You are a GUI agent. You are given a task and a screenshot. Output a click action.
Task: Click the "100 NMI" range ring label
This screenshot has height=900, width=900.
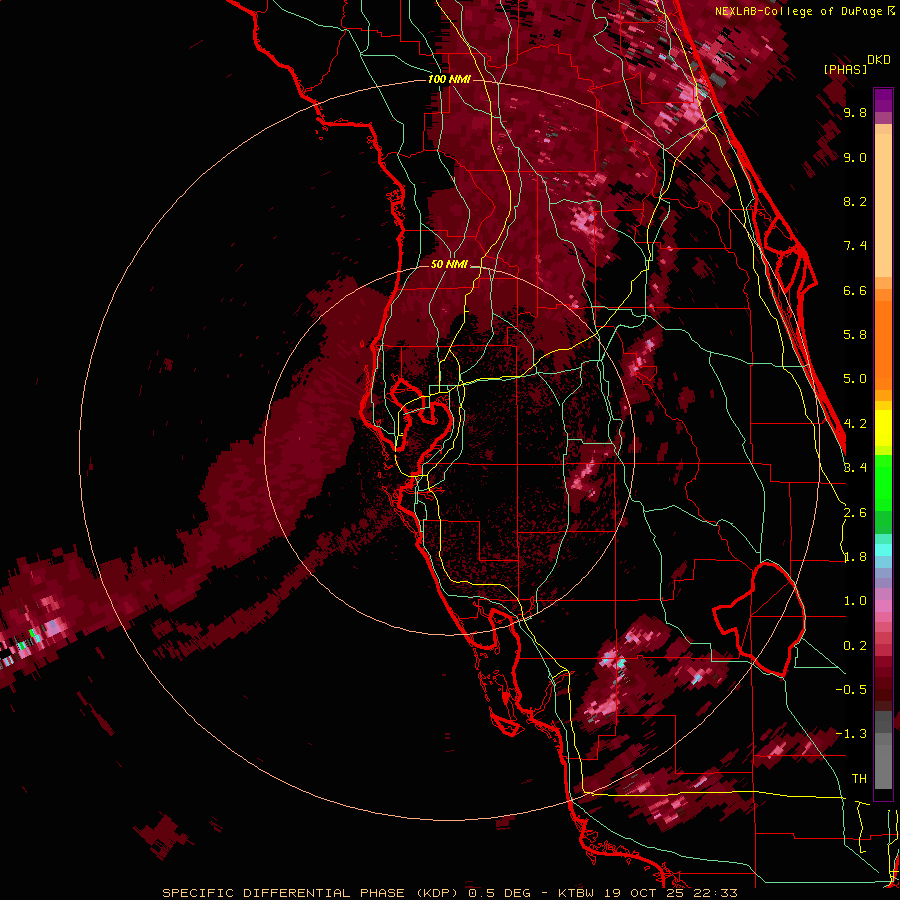coord(449,79)
